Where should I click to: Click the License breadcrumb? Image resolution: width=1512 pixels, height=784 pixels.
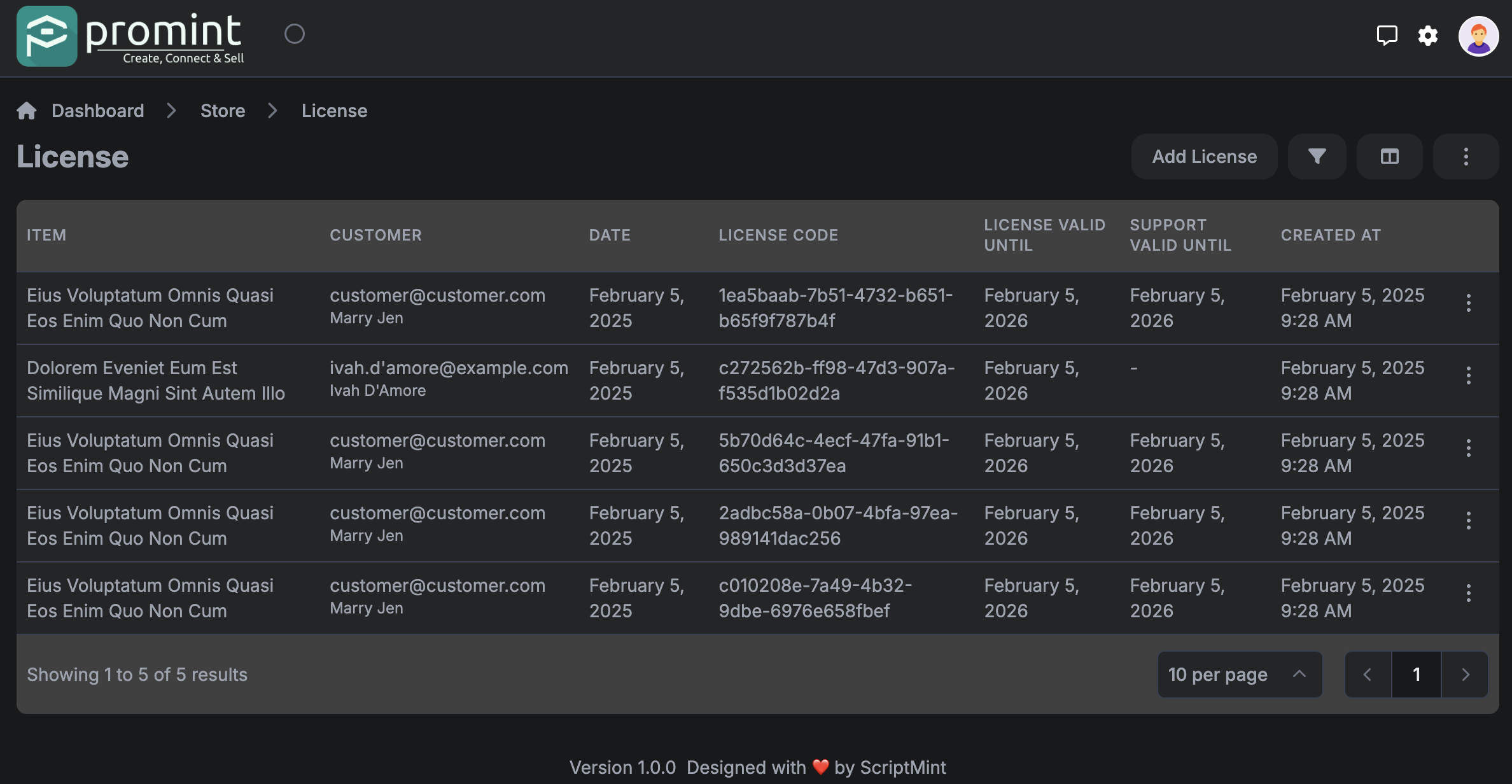pyautogui.click(x=335, y=111)
